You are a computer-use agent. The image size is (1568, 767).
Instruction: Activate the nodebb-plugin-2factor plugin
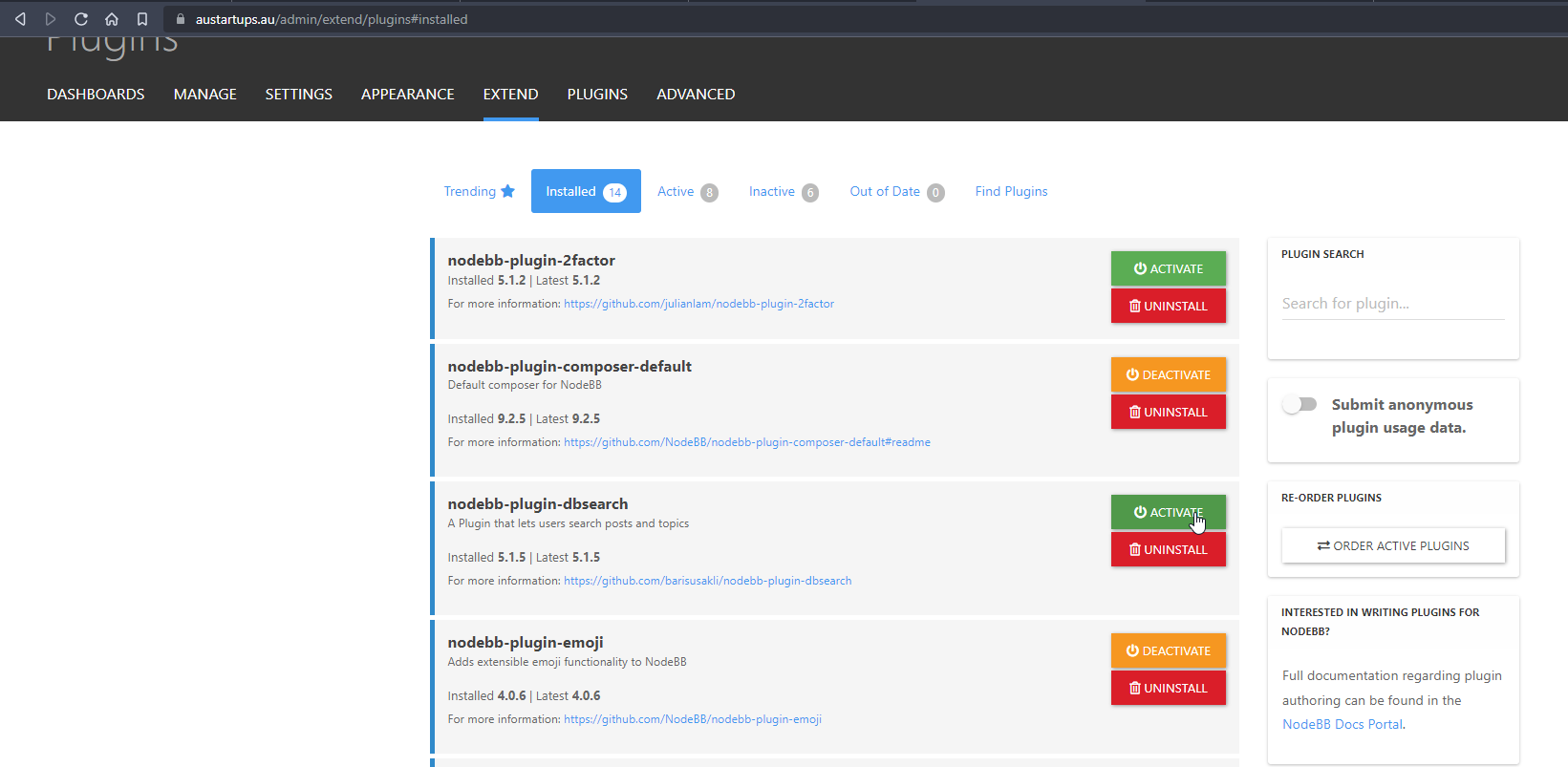[1168, 268]
